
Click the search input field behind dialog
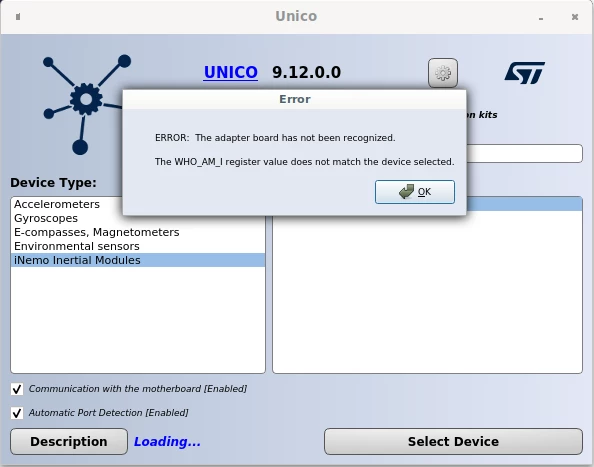tap(524, 153)
